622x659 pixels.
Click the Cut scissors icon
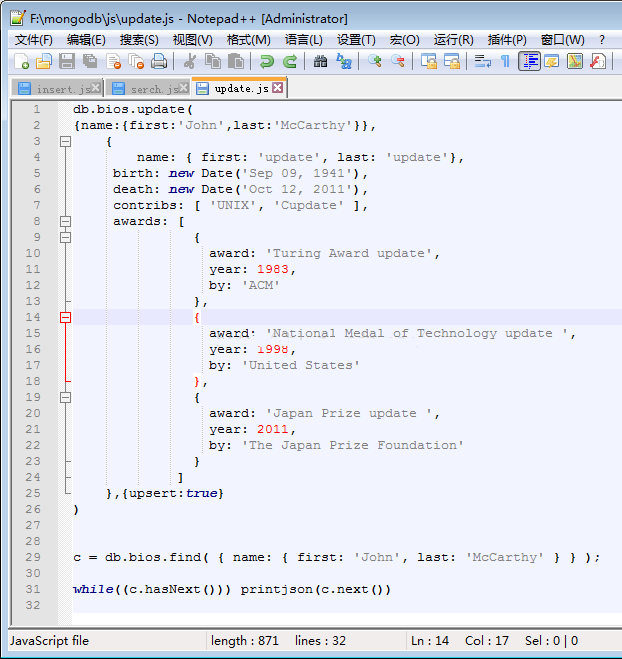190,62
